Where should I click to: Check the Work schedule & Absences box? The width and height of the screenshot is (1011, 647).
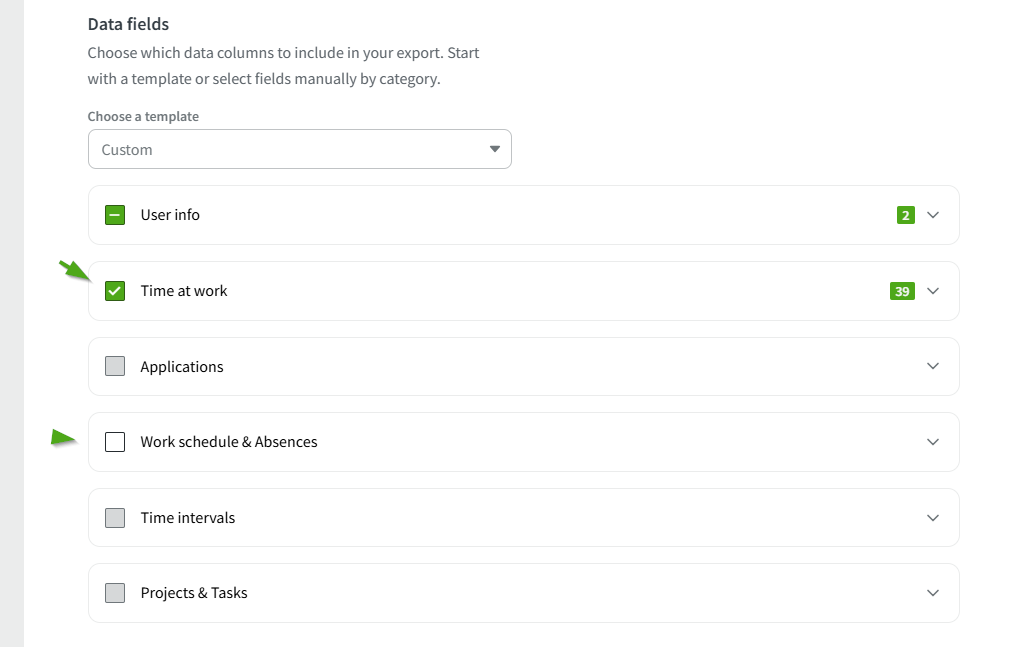pyautogui.click(x=115, y=442)
